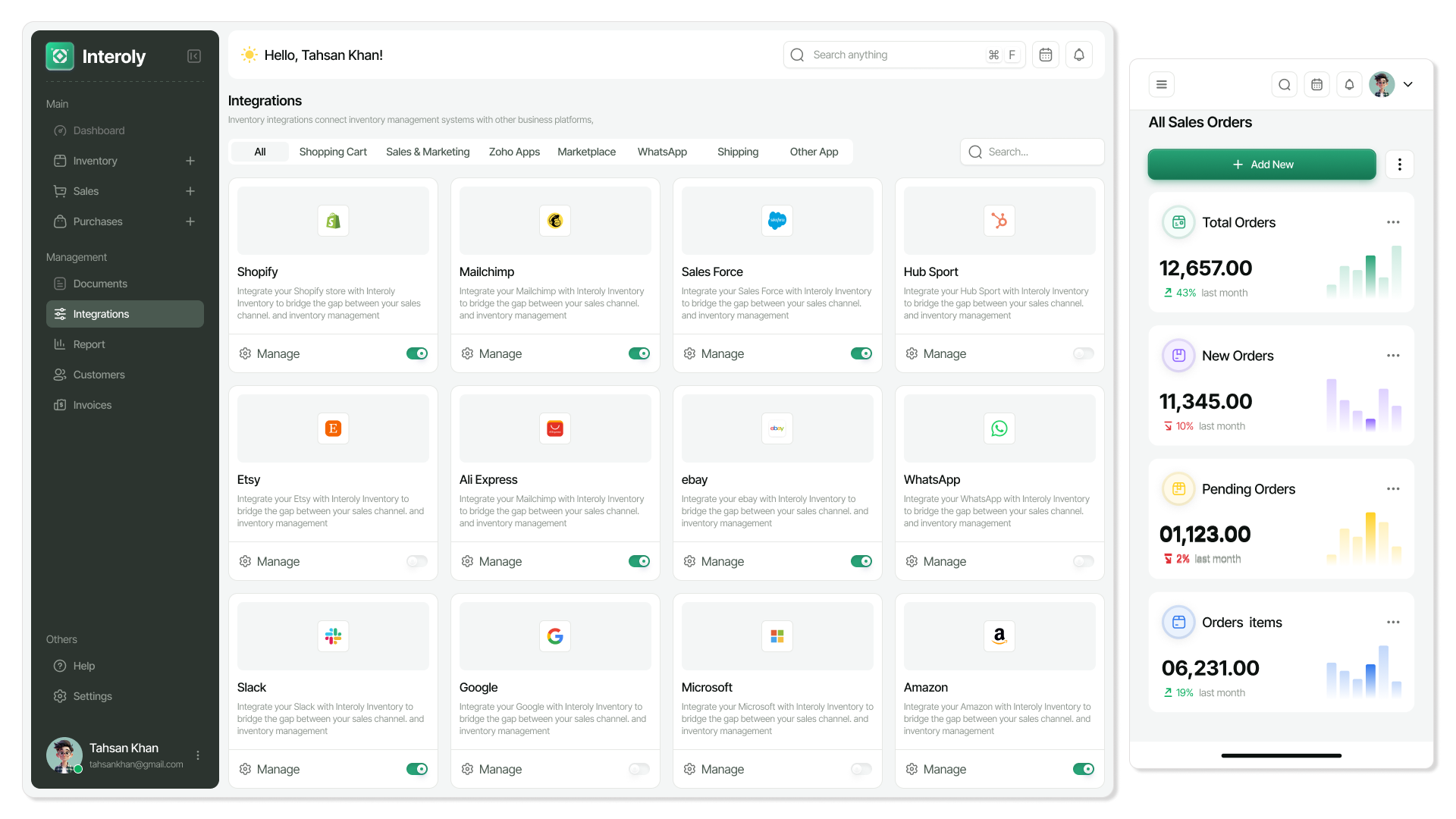The width and height of the screenshot is (1456, 819).
Task: Disable the ebay integration toggle
Action: click(861, 561)
